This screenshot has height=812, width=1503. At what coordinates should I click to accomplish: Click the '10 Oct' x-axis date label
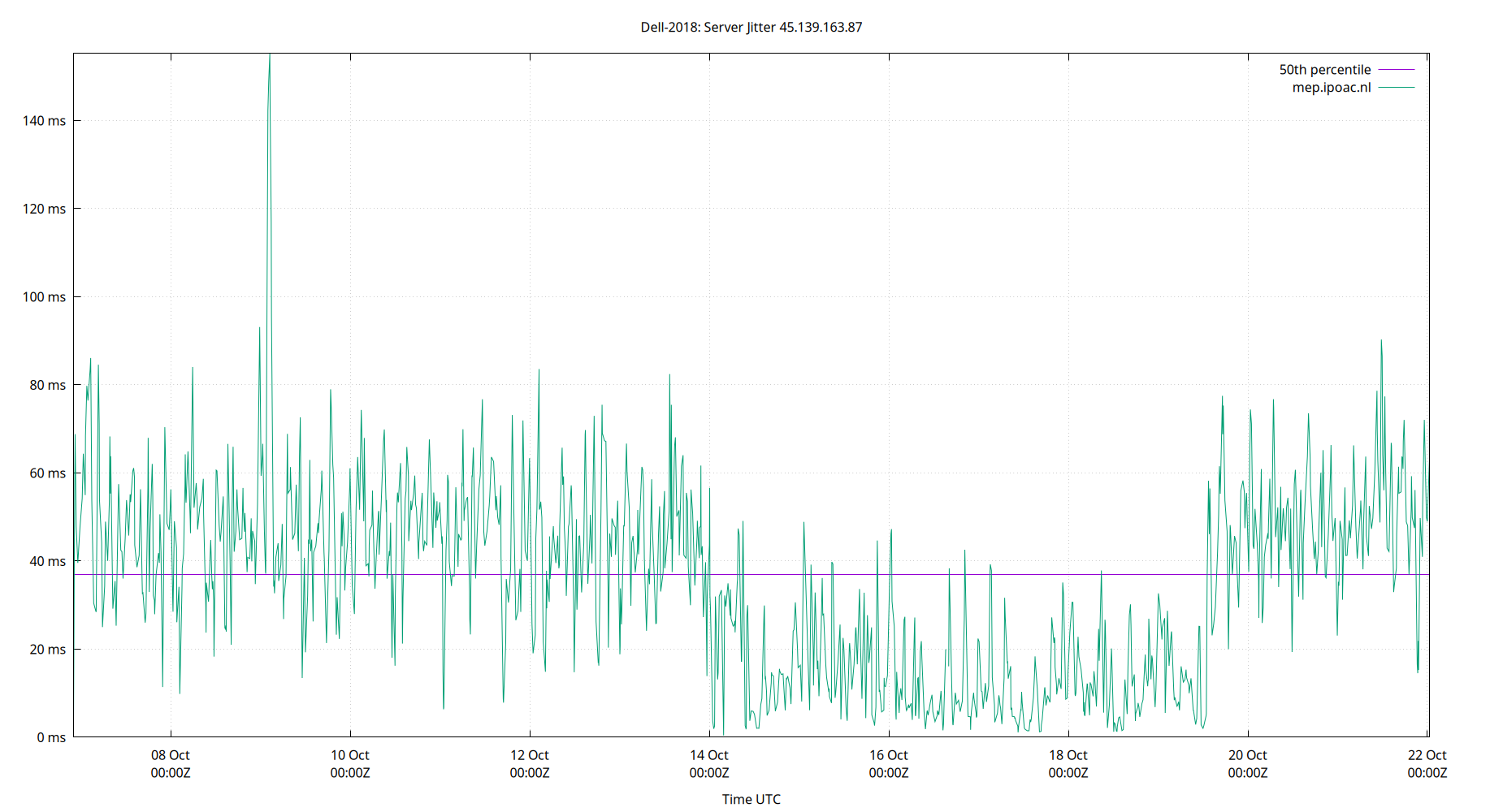pyautogui.click(x=350, y=755)
